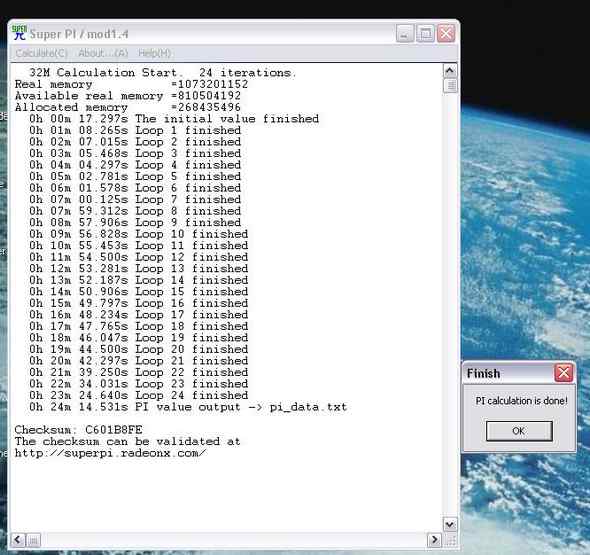Click the horizontal scrollbar thumb

pos(33,540)
